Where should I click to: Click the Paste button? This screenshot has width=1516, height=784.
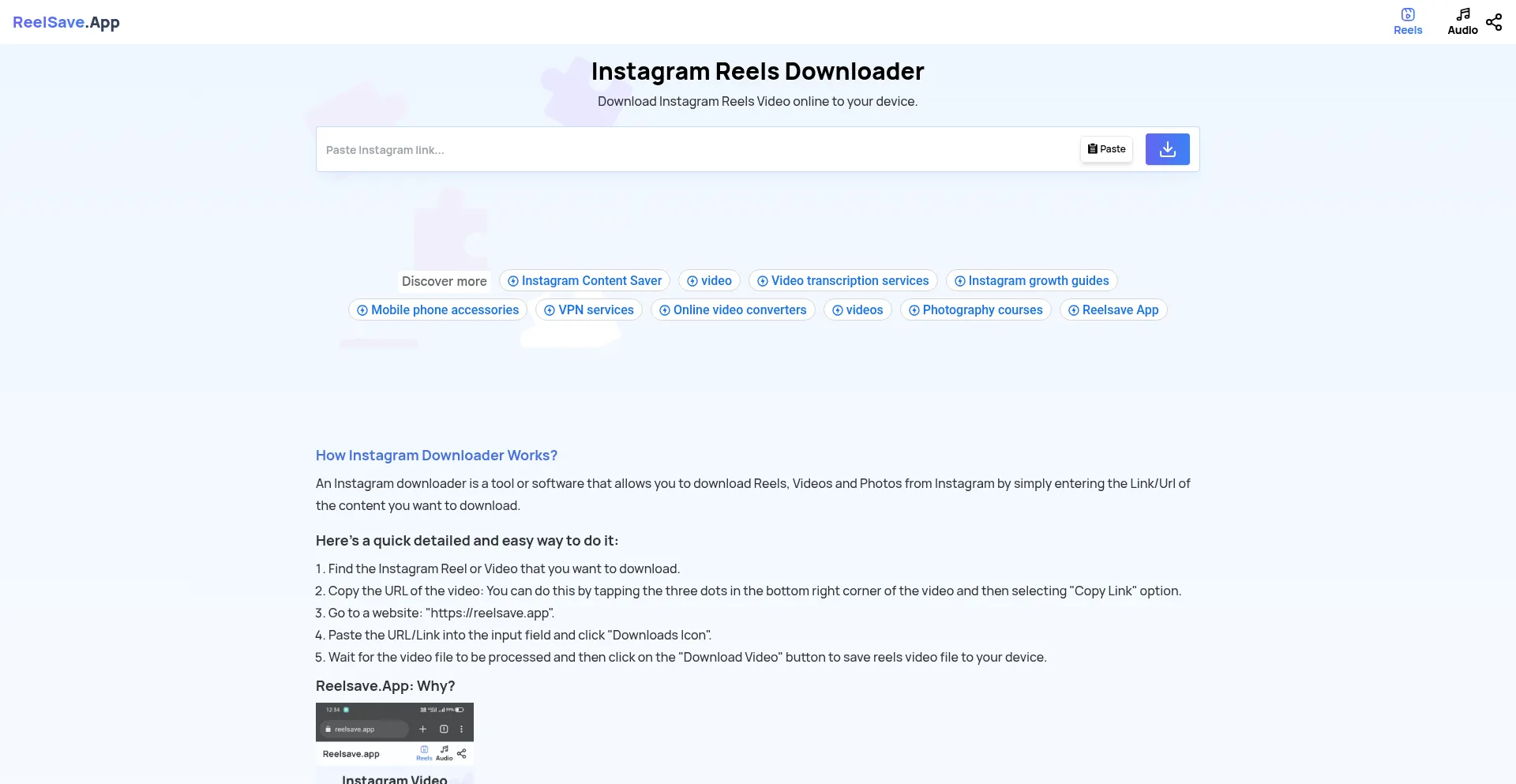(1106, 148)
